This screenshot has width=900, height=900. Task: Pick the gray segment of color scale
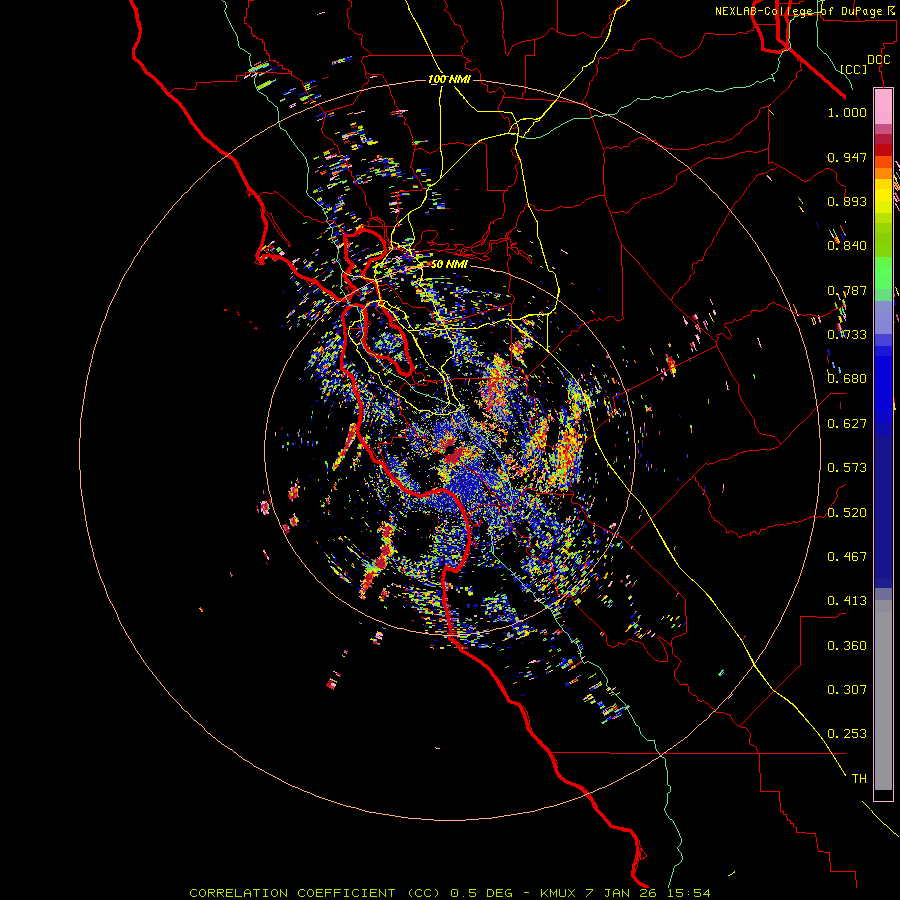(x=883, y=695)
